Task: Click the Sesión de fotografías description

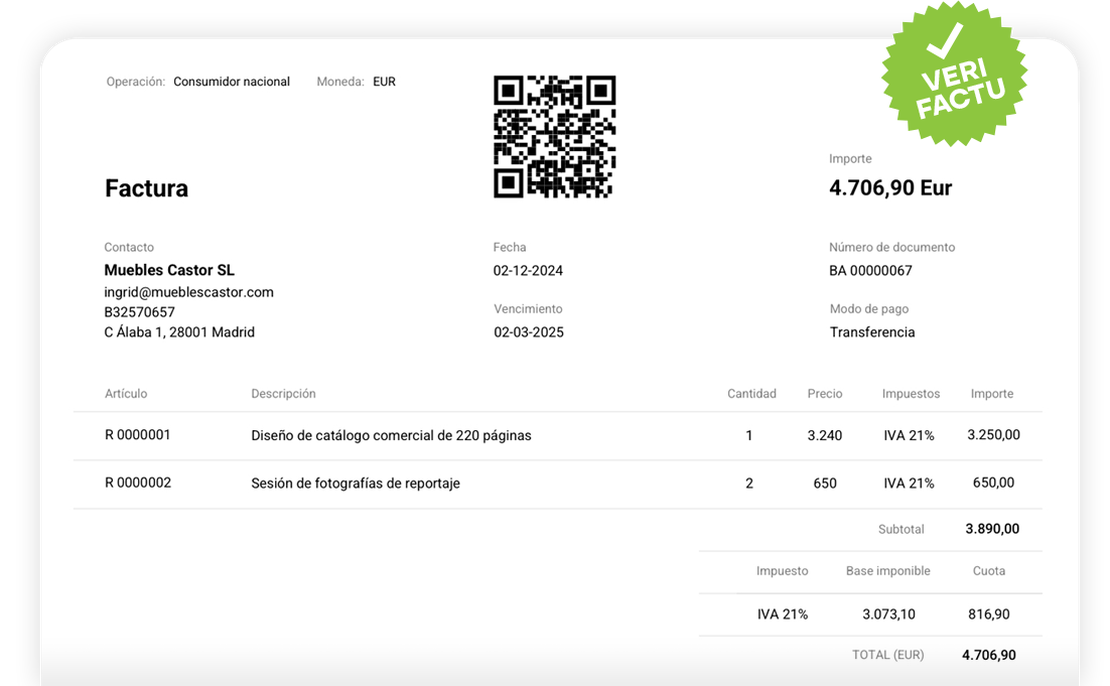Action: click(355, 484)
